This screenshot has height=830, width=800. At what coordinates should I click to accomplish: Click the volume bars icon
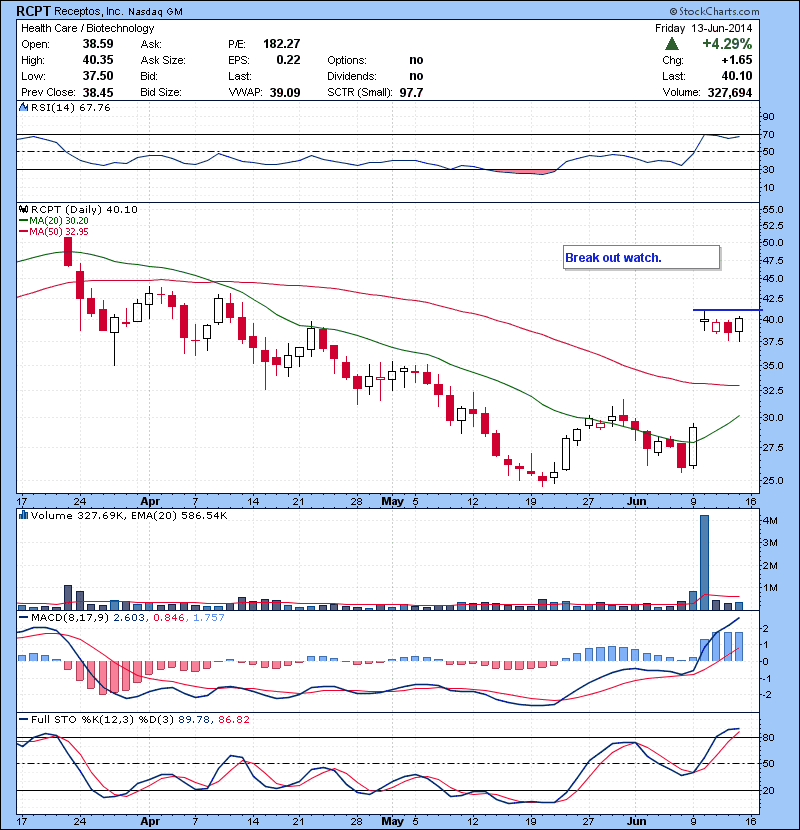(x=23, y=515)
